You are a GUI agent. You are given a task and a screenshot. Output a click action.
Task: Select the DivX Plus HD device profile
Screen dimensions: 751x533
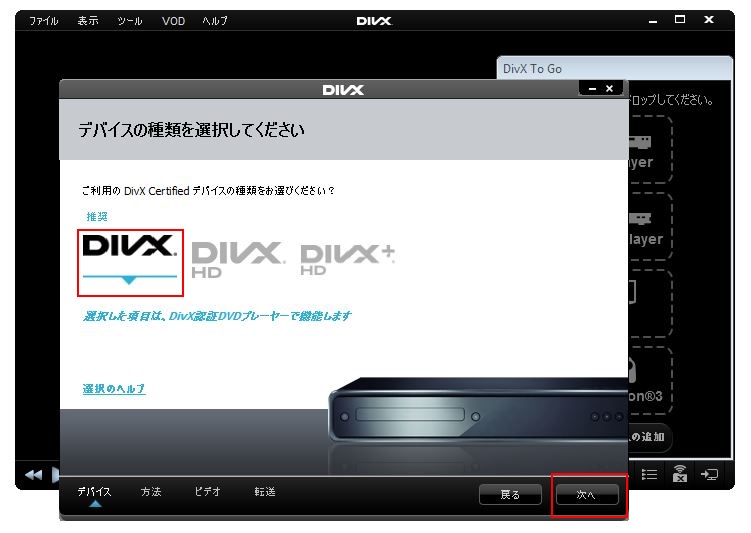tap(347, 260)
